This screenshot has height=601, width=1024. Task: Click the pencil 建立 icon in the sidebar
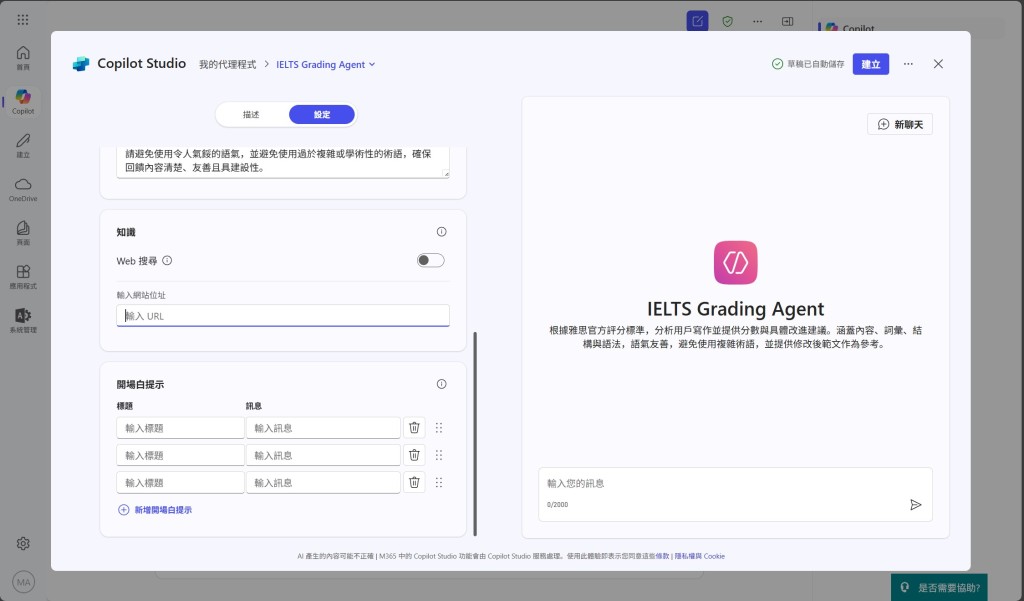click(23, 145)
